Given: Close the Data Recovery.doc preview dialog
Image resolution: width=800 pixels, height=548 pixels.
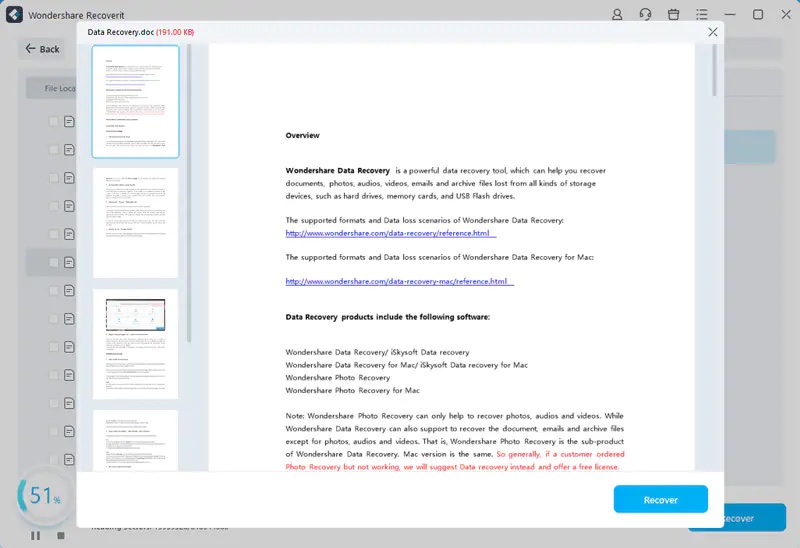Looking at the screenshot, I should pyautogui.click(x=713, y=32).
